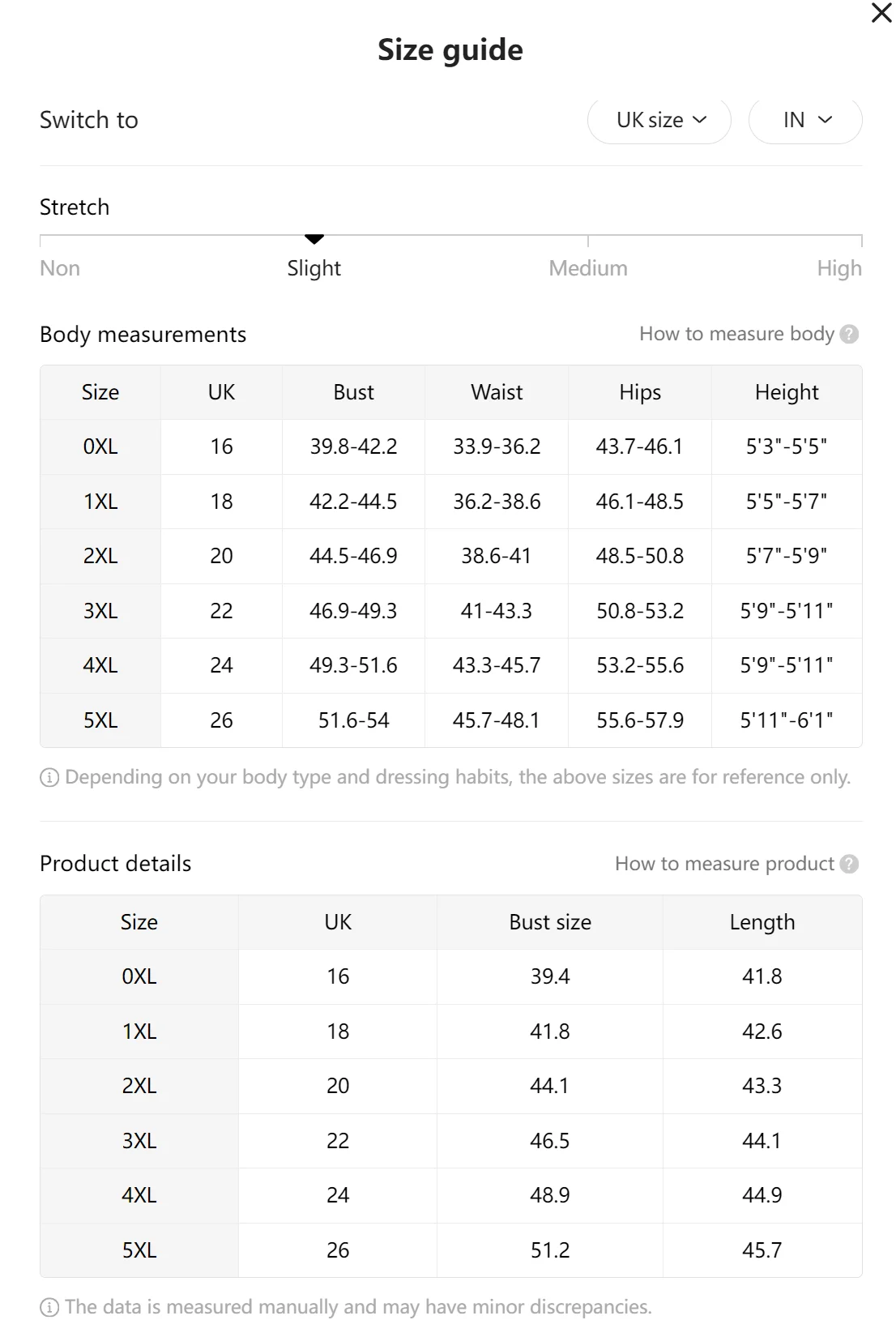896x1320 pixels.
Task: Open the UK size dropdown
Action: pyautogui.click(x=659, y=120)
